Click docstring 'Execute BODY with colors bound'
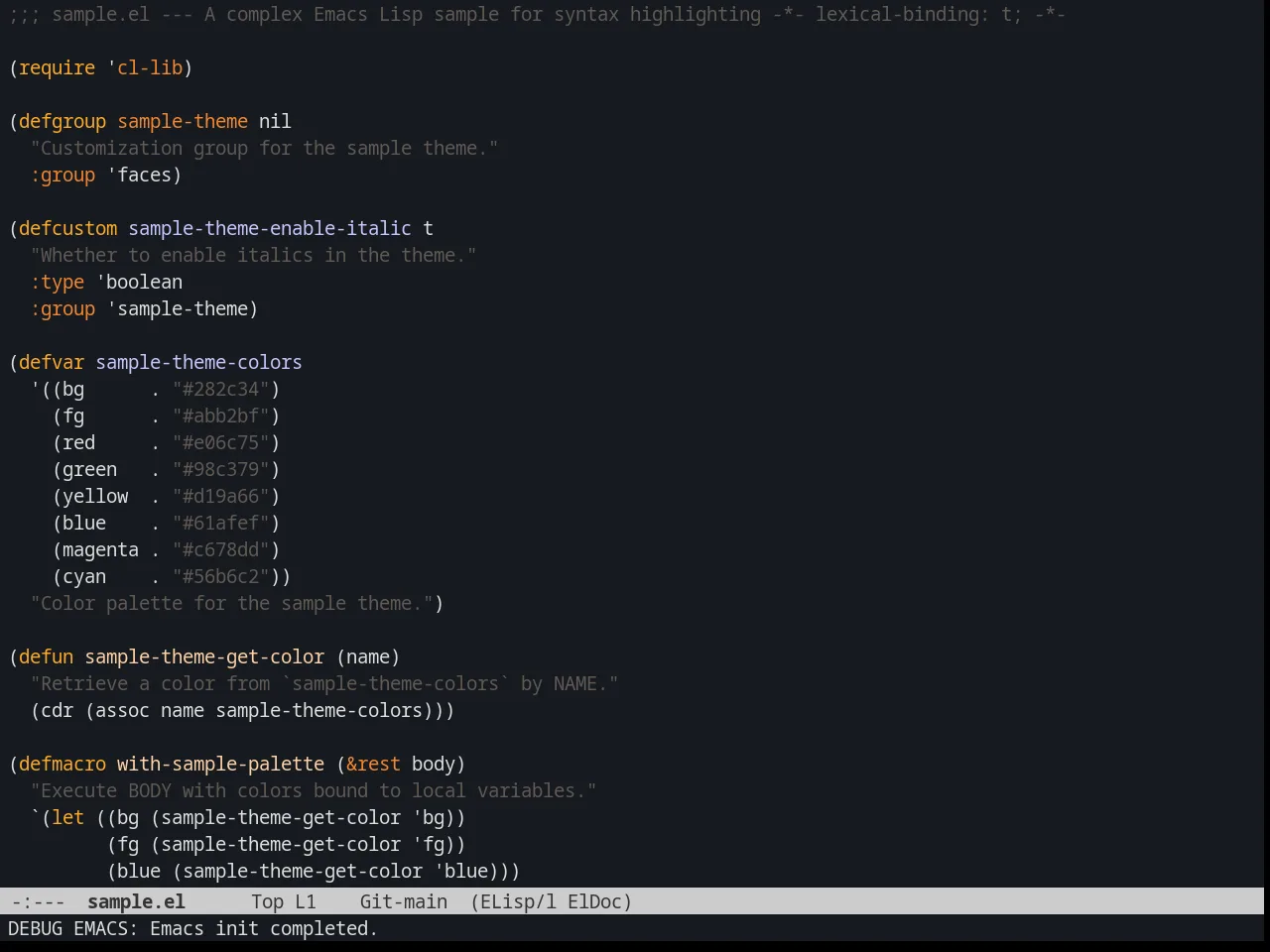The image size is (1270, 952). coord(204,790)
